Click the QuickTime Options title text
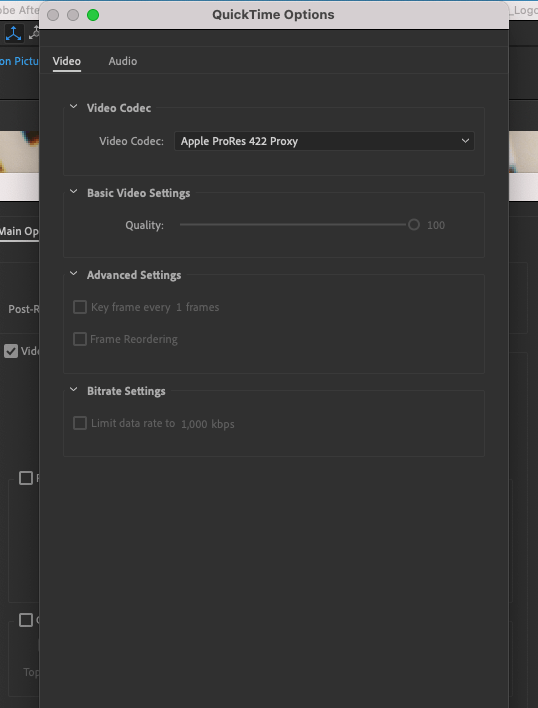 pos(273,14)
